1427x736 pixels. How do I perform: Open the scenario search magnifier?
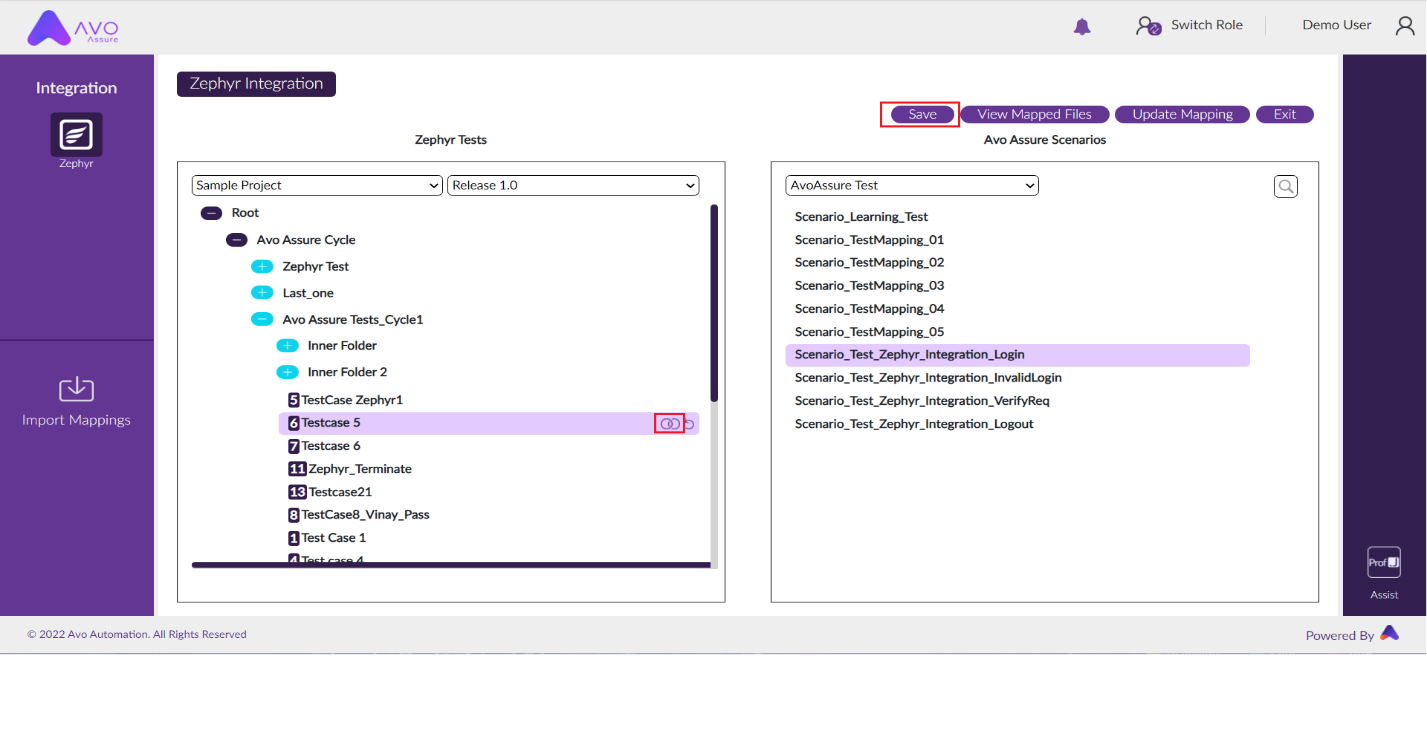(x=1286, y=186)
